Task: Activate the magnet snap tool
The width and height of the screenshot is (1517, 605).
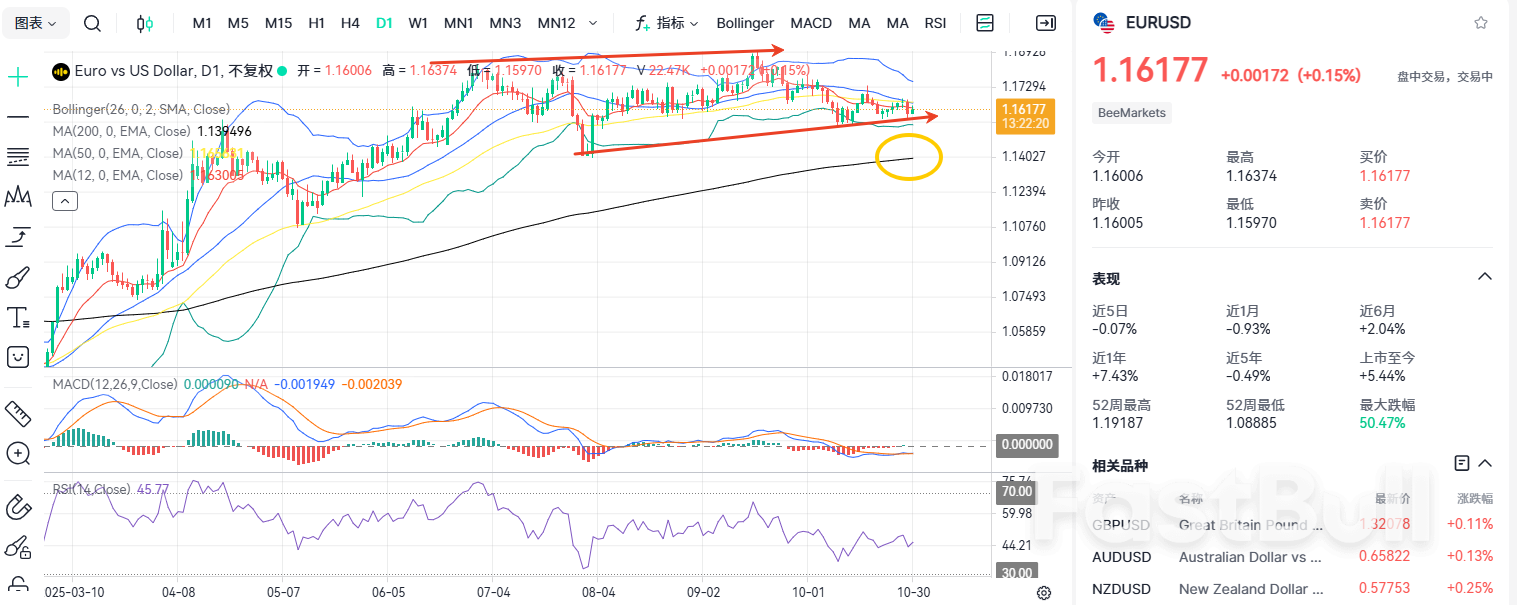Action: click(x=17, y=507)
